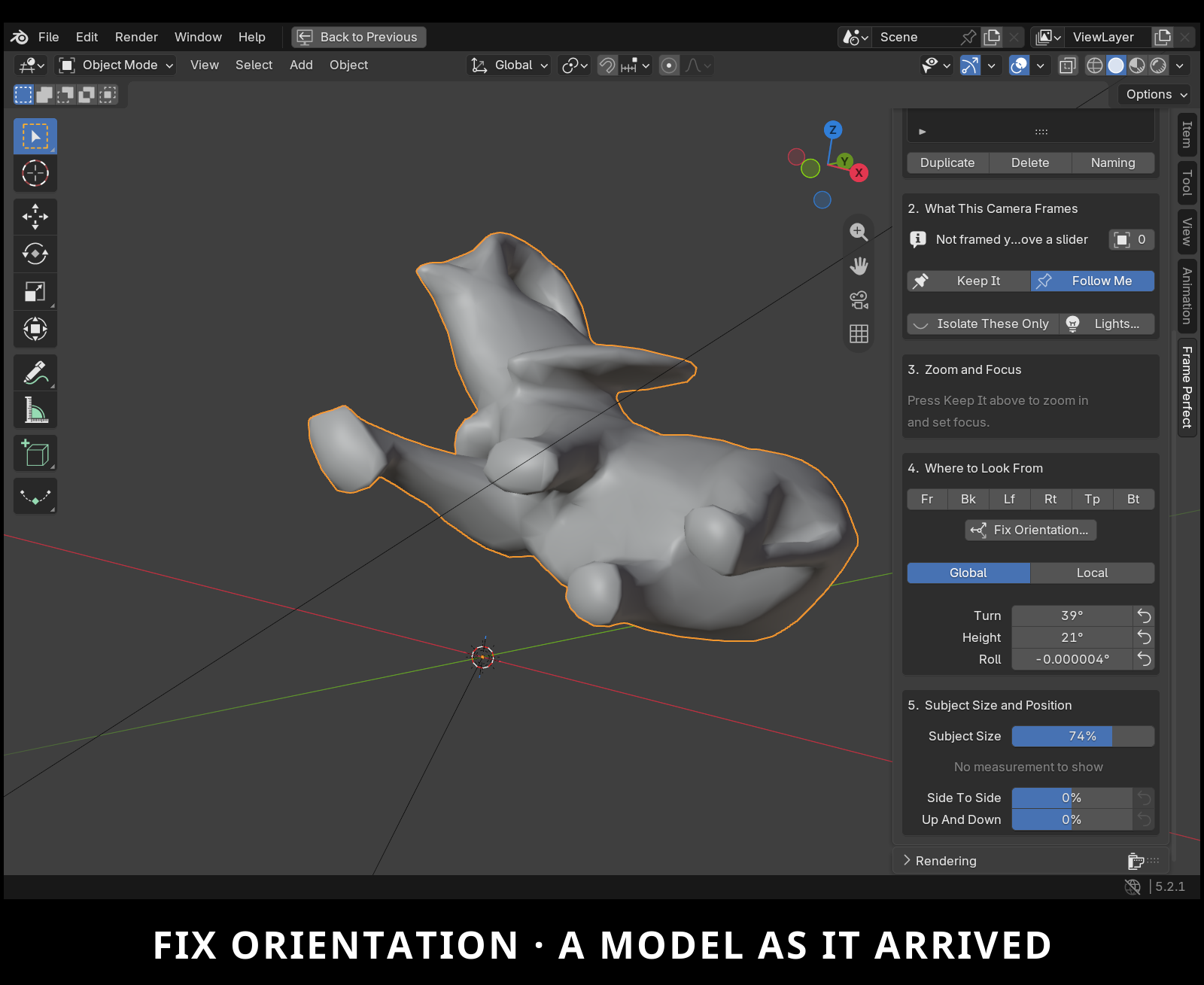
Task: Pin the scene to workspace icon
Action: [968, 37]
